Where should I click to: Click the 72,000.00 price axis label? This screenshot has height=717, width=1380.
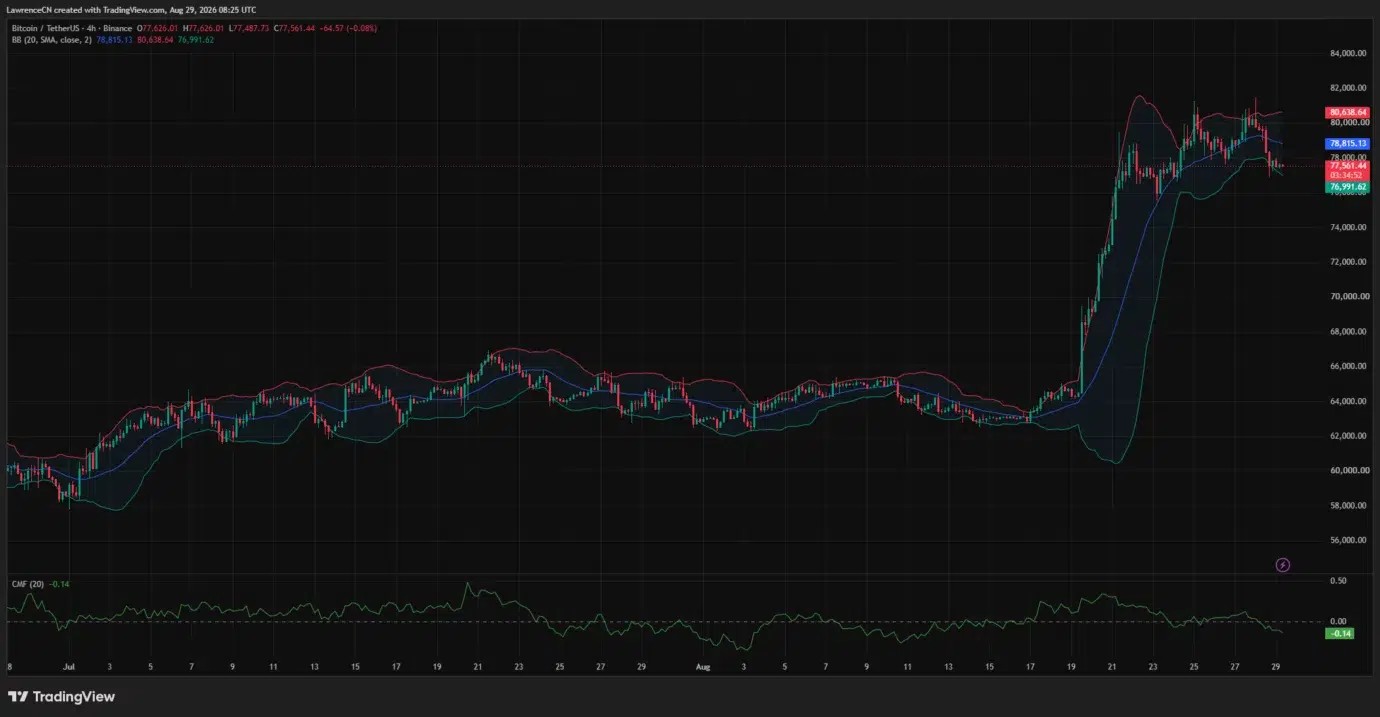pos(1348,262)
